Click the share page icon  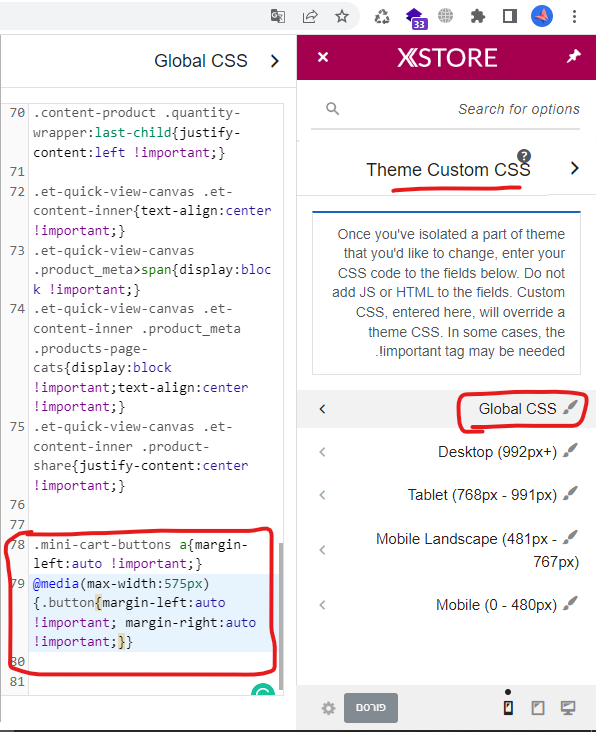click(310, 17)
